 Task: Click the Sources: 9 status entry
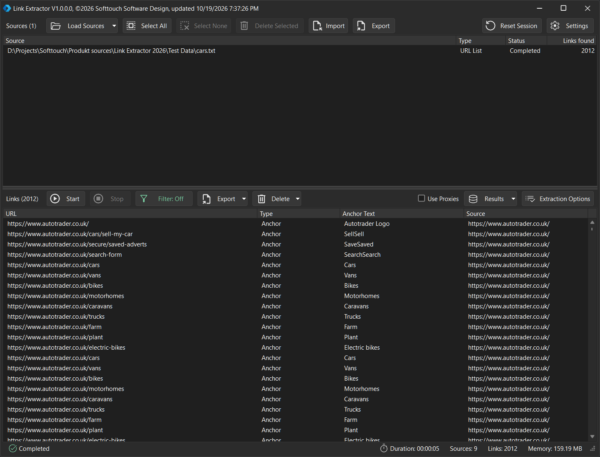click(x=463, y=449)
